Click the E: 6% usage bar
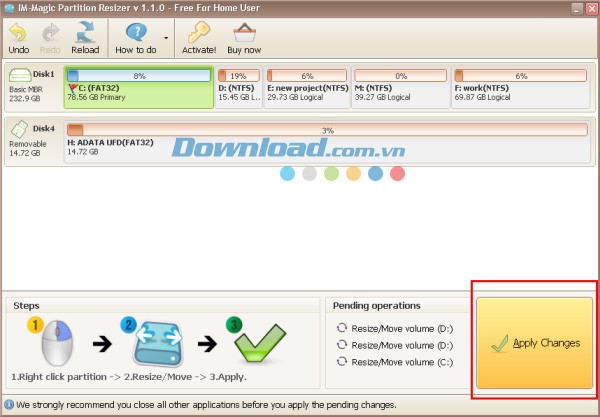The image size is (600, 417). click(x=307, y=76)
